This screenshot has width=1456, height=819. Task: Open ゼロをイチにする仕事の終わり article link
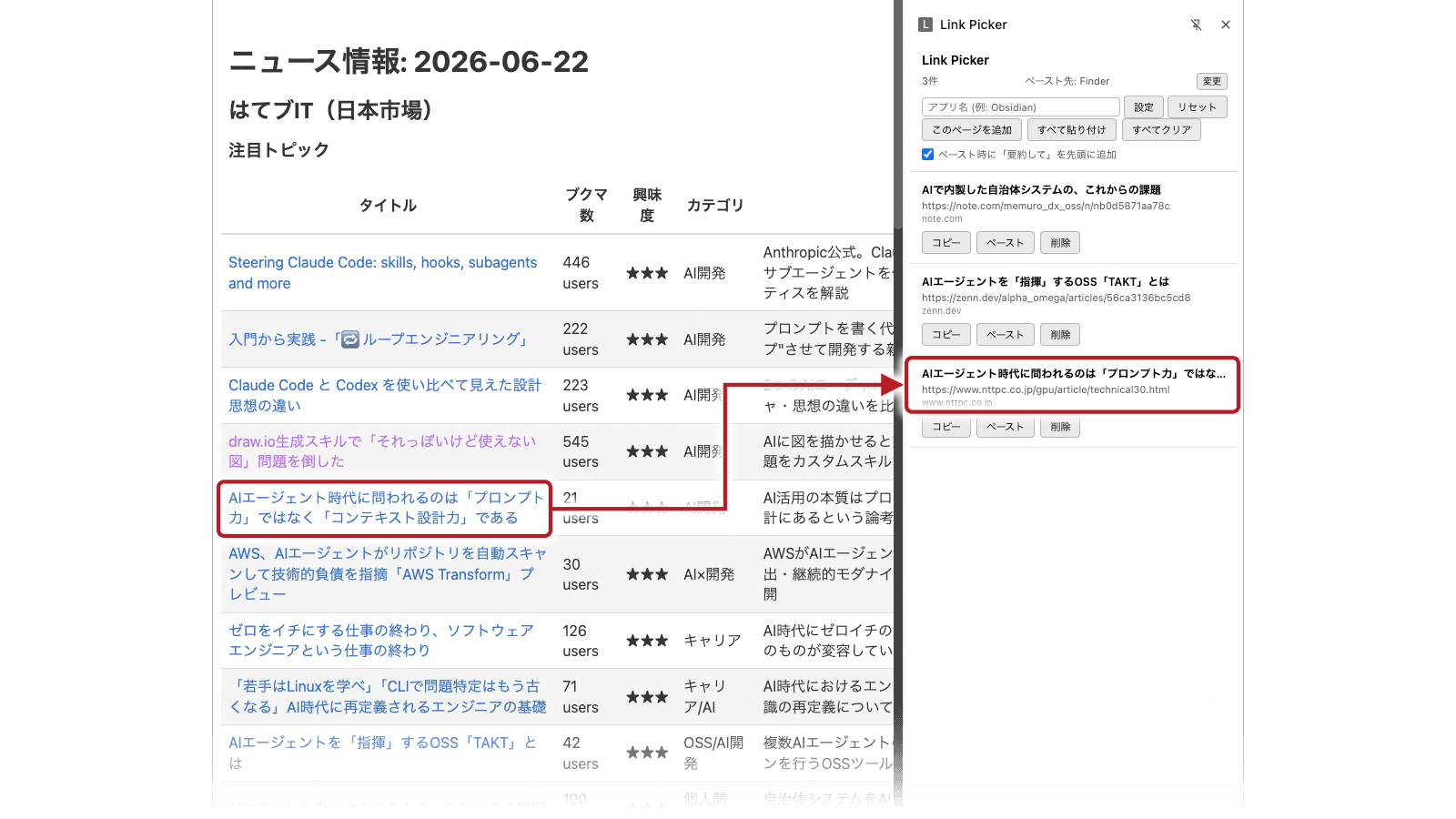coord(381,641)
